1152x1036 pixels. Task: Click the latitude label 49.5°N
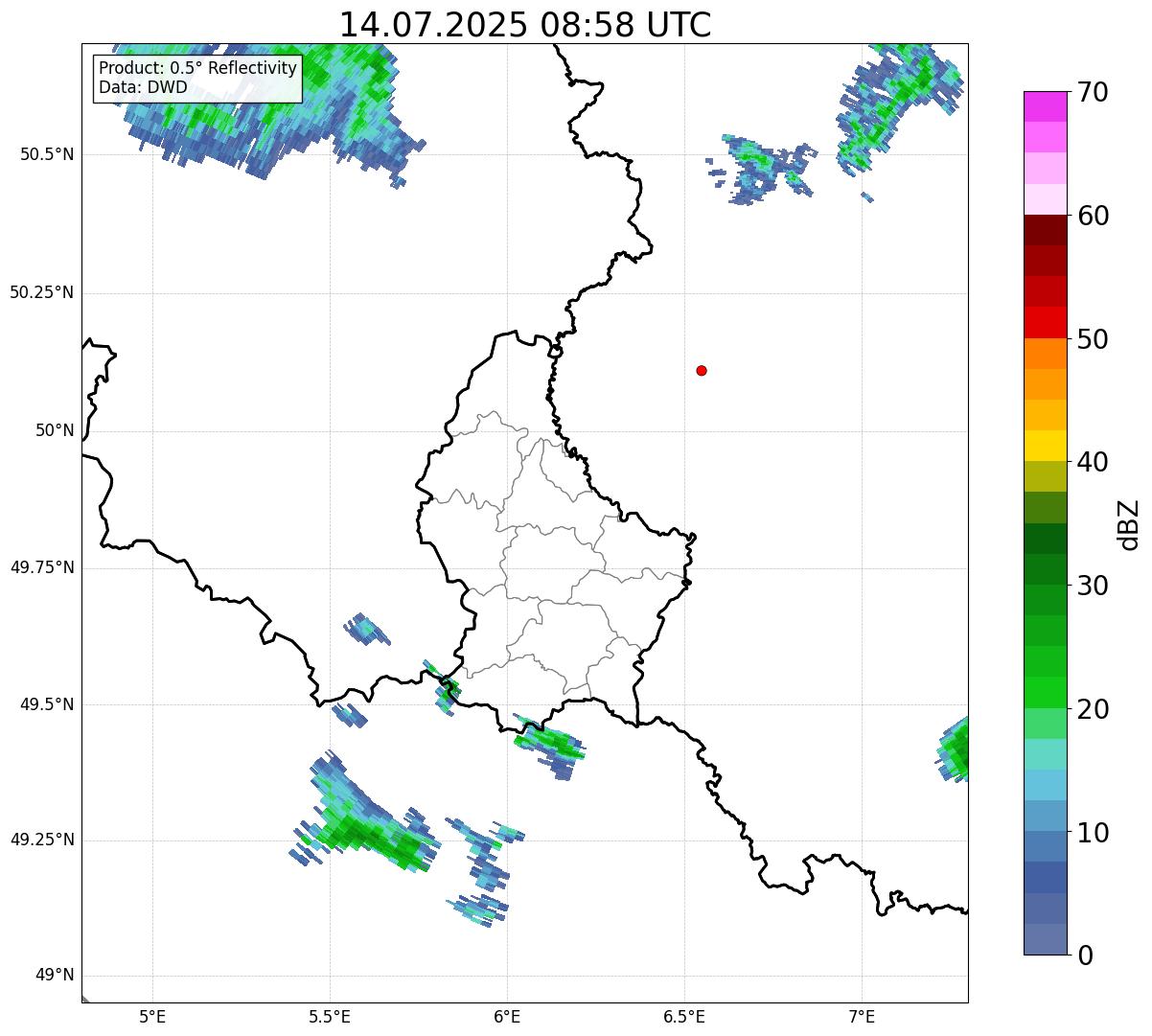click(47, 704)
